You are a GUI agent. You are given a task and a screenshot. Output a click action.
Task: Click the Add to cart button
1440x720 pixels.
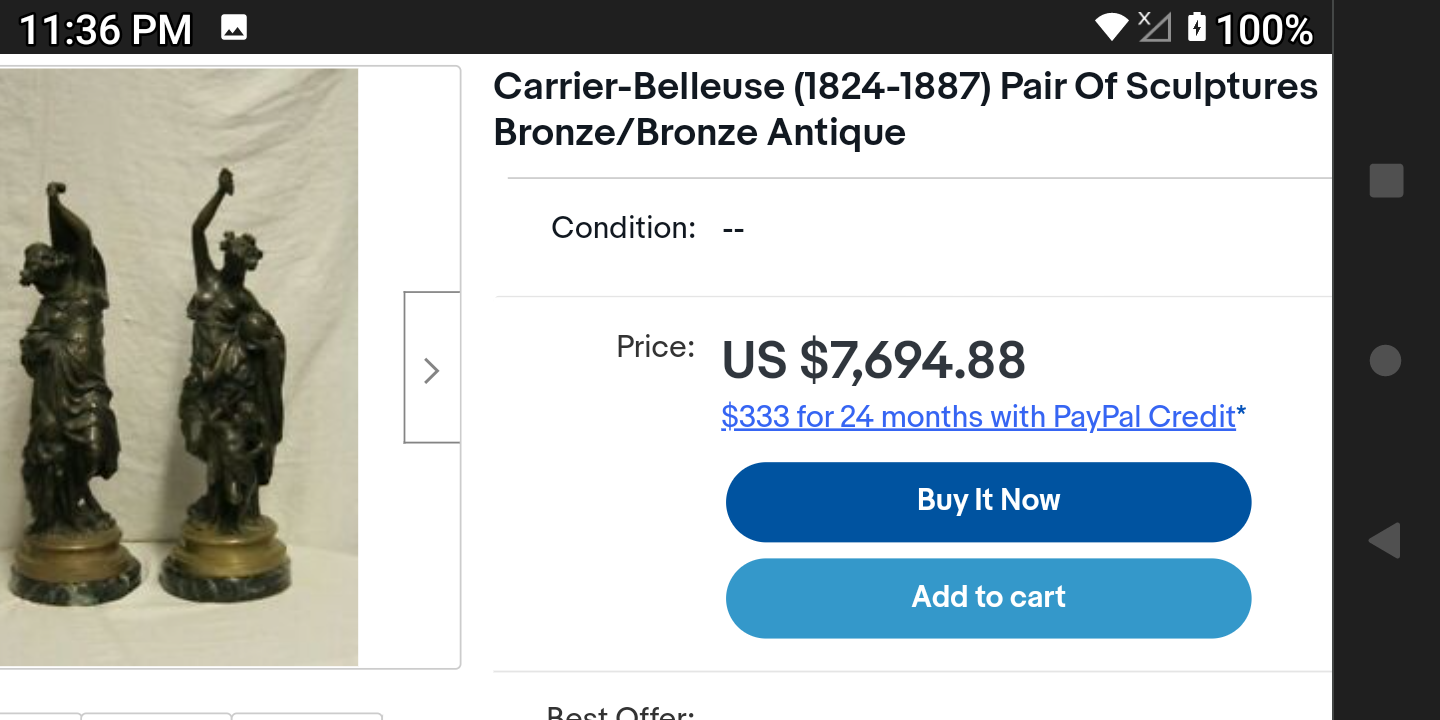tap(988, 597)
